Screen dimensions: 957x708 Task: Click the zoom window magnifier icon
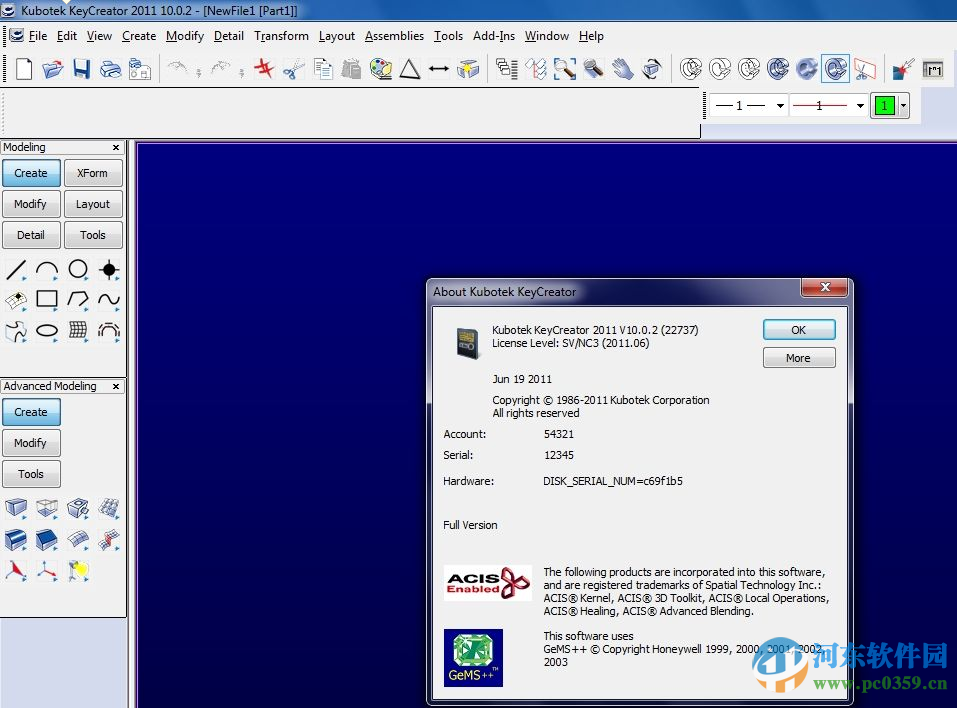pos(565,69)
